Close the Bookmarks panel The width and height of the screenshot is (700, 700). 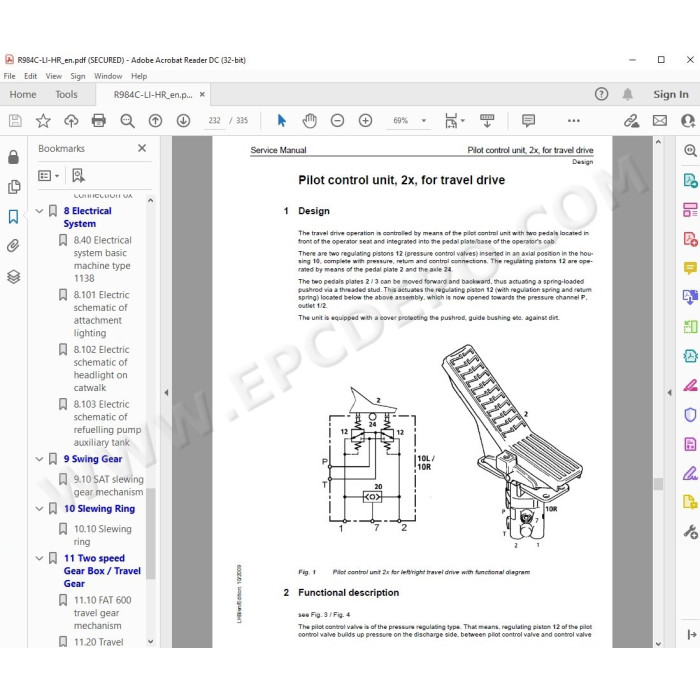142,148
